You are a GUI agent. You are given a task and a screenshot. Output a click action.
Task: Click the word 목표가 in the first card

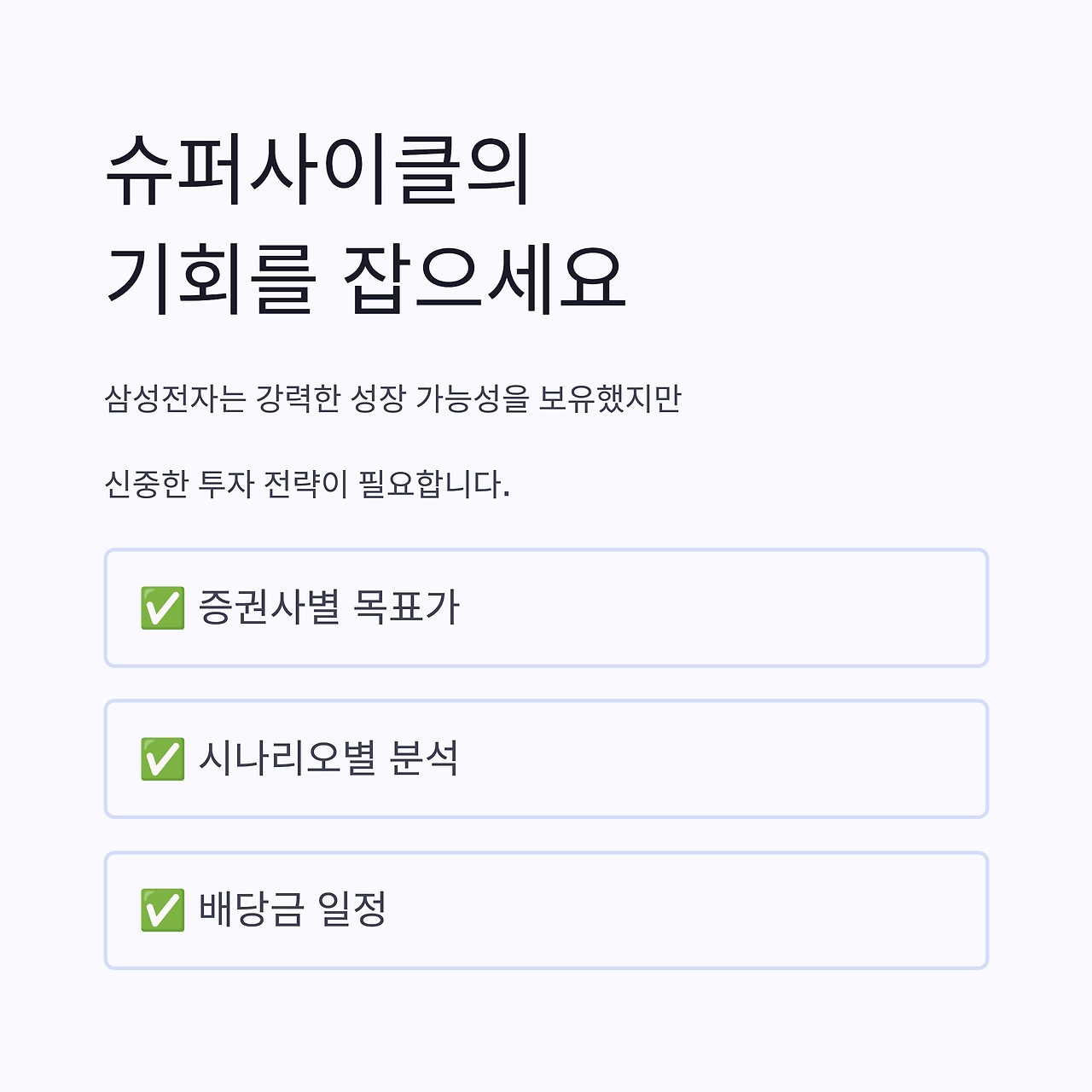[406, 608]
